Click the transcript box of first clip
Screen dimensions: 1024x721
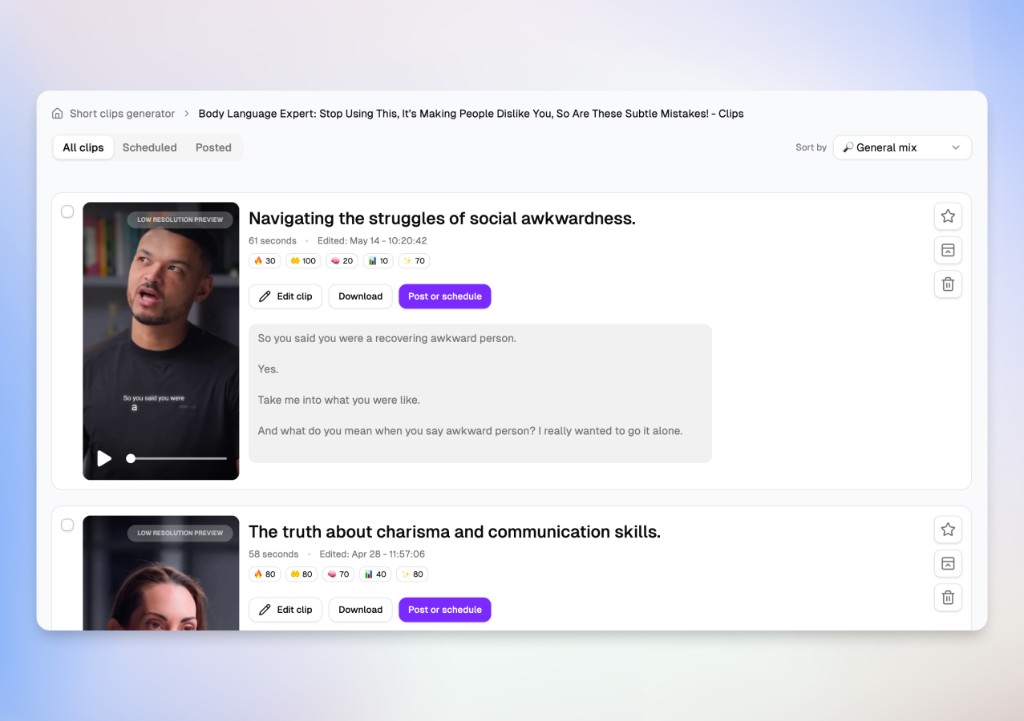pos(480,394)
